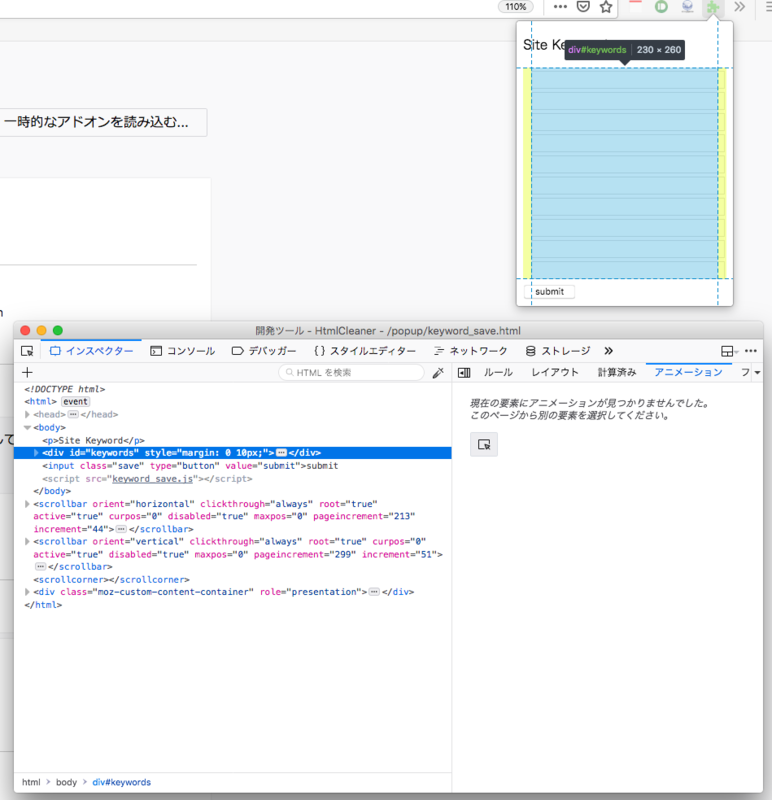Open the Network tab
Image resolution: width=772 pixels, height=800 pixels.
(470, 351)
